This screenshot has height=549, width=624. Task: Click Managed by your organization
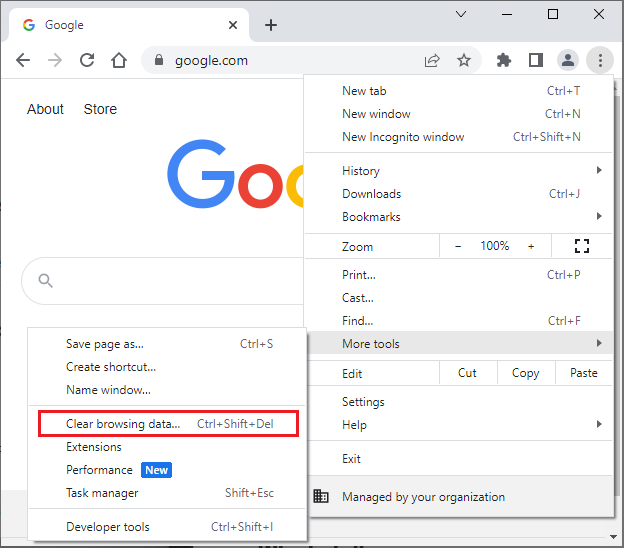click(x=458, y=496)
